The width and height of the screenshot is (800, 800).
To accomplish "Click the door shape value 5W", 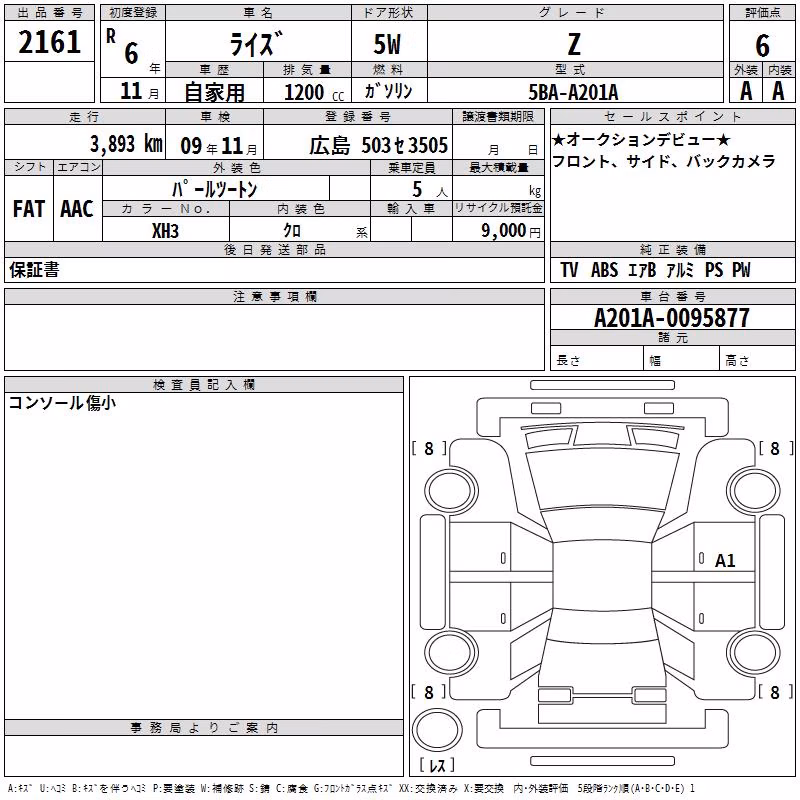I will tap(387, 44).
